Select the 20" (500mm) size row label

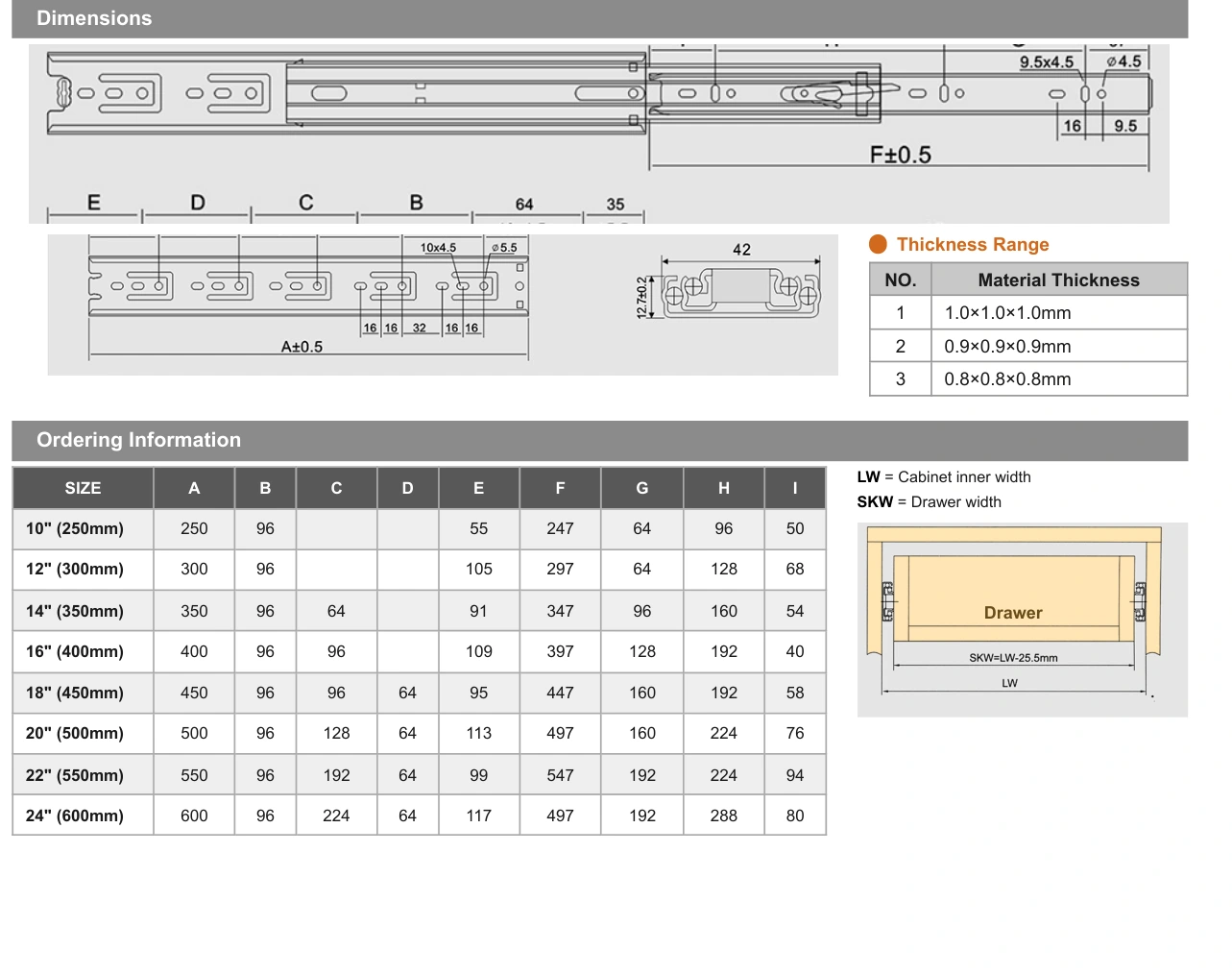click(x=75, y=733)
